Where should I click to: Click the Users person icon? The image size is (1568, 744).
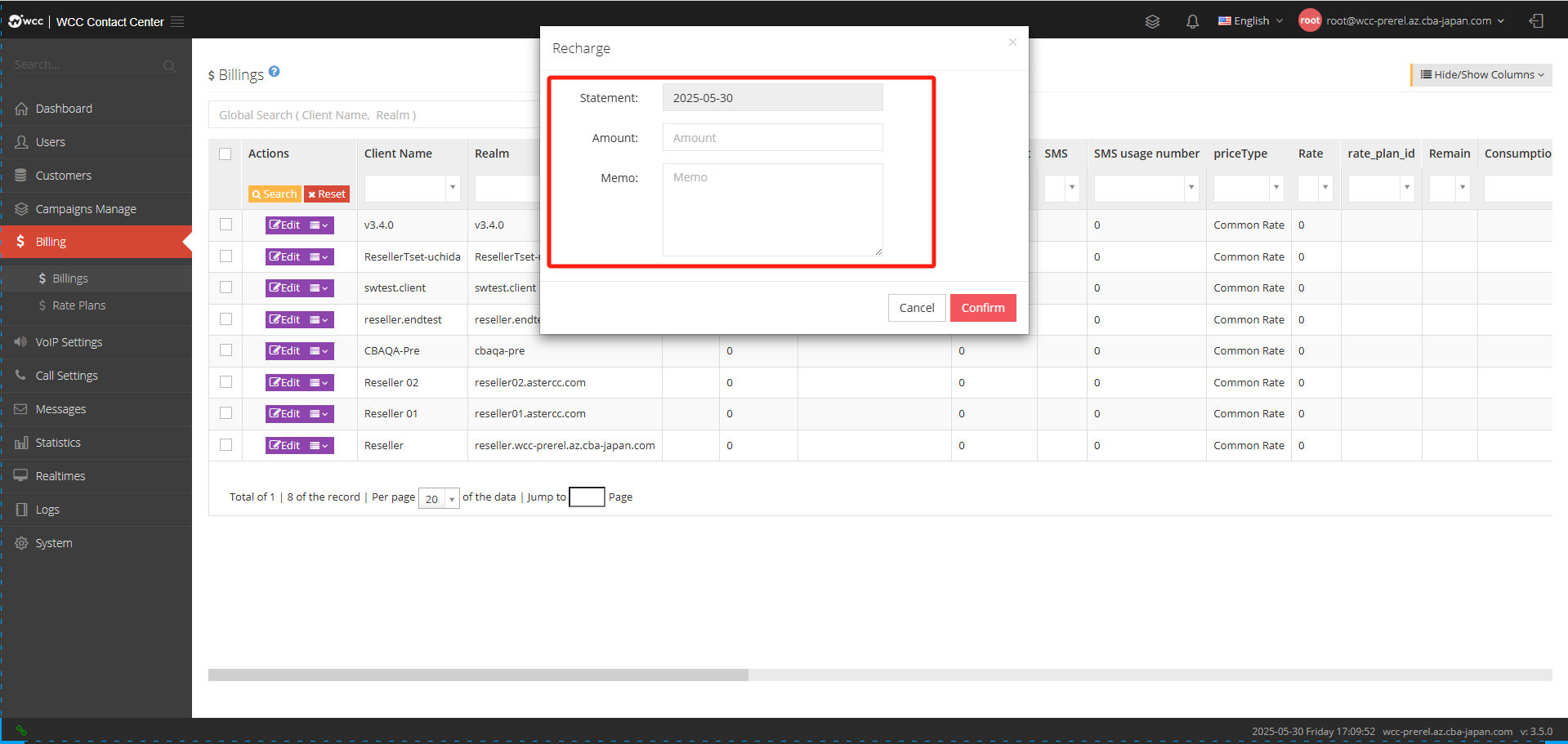(x=21, y=142)
